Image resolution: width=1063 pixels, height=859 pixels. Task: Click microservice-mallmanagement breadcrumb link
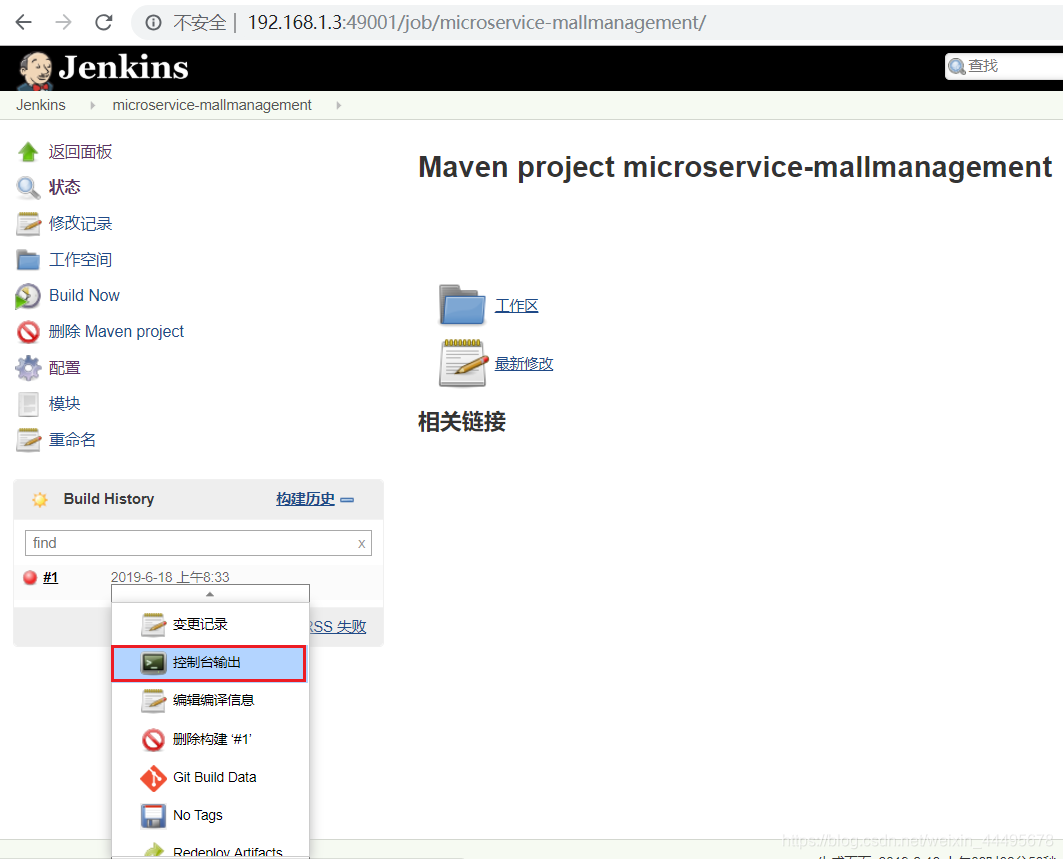[212, 105]
